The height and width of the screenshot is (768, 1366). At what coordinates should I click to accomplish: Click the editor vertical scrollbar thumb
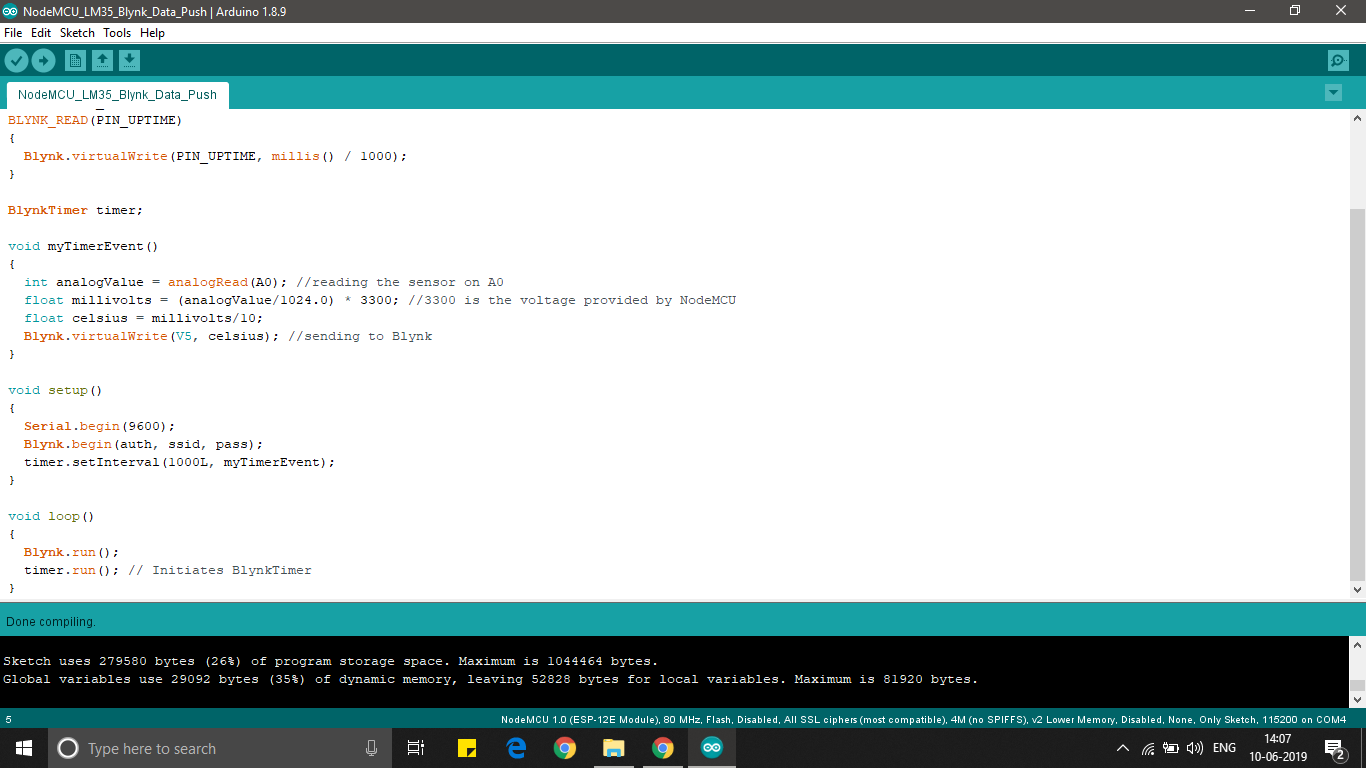(1357, 395)
